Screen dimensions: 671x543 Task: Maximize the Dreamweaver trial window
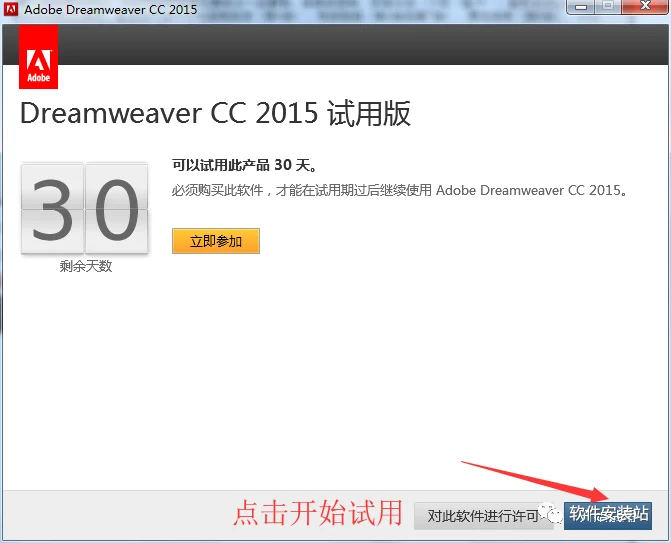click(608, 7)
